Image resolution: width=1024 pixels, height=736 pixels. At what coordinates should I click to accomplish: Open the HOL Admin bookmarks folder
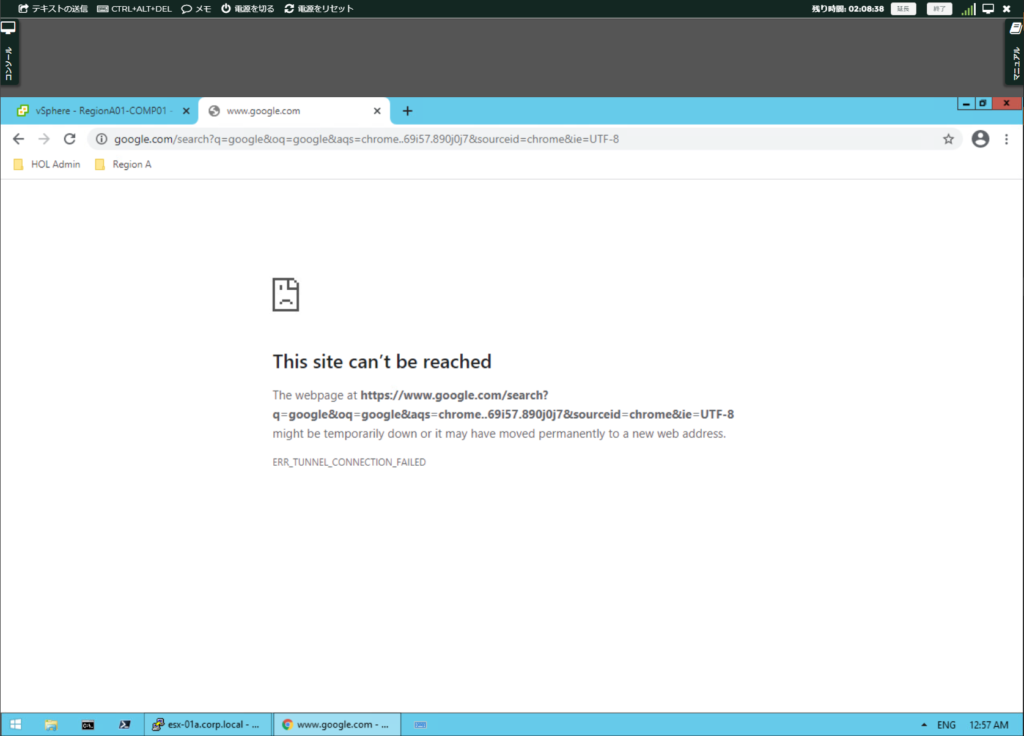47,164
